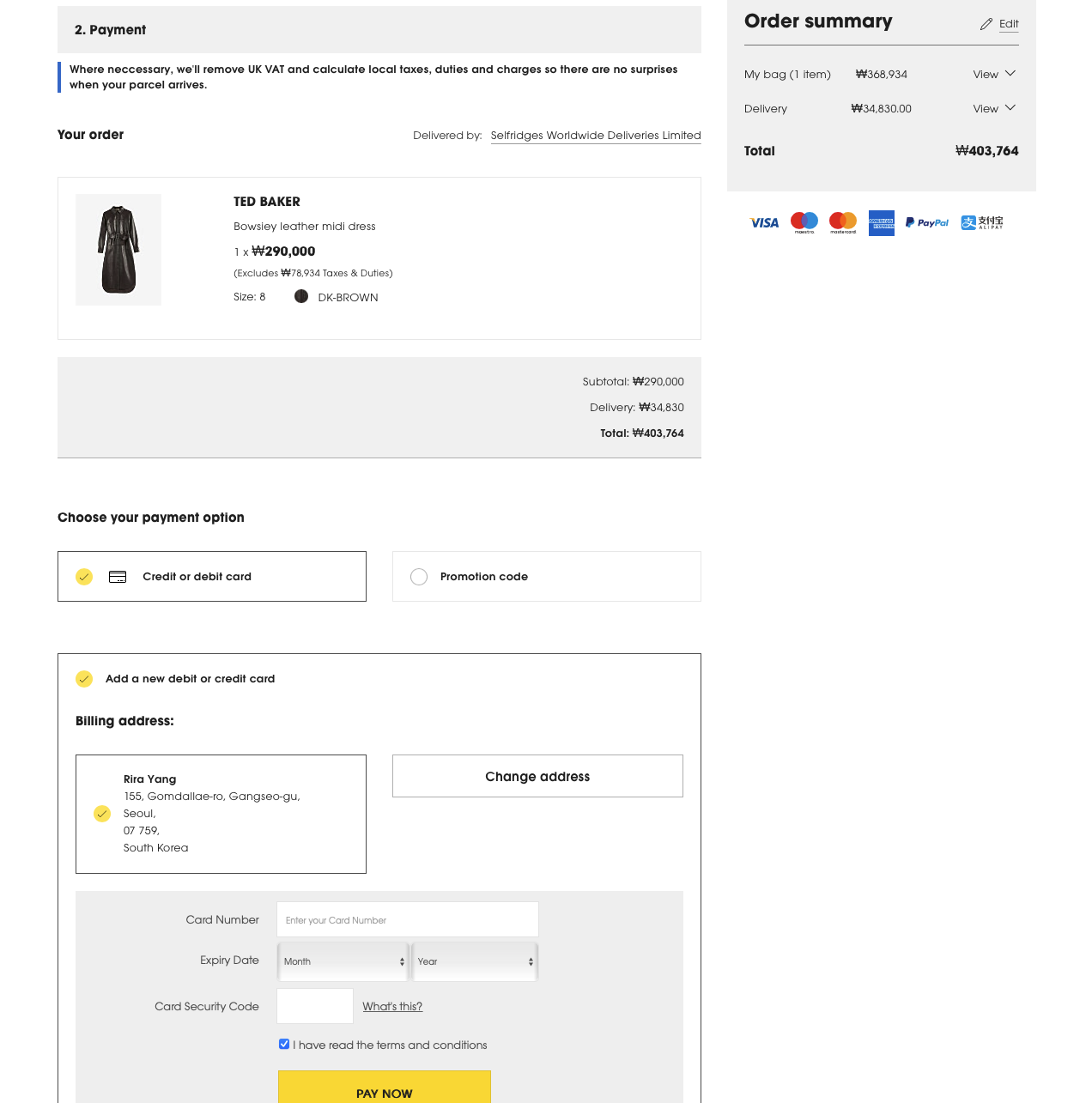Select Rira Yang billing address radio
Image resolution: width=1092 pixels, height=1103 pixels.
(x=102, y=814)
